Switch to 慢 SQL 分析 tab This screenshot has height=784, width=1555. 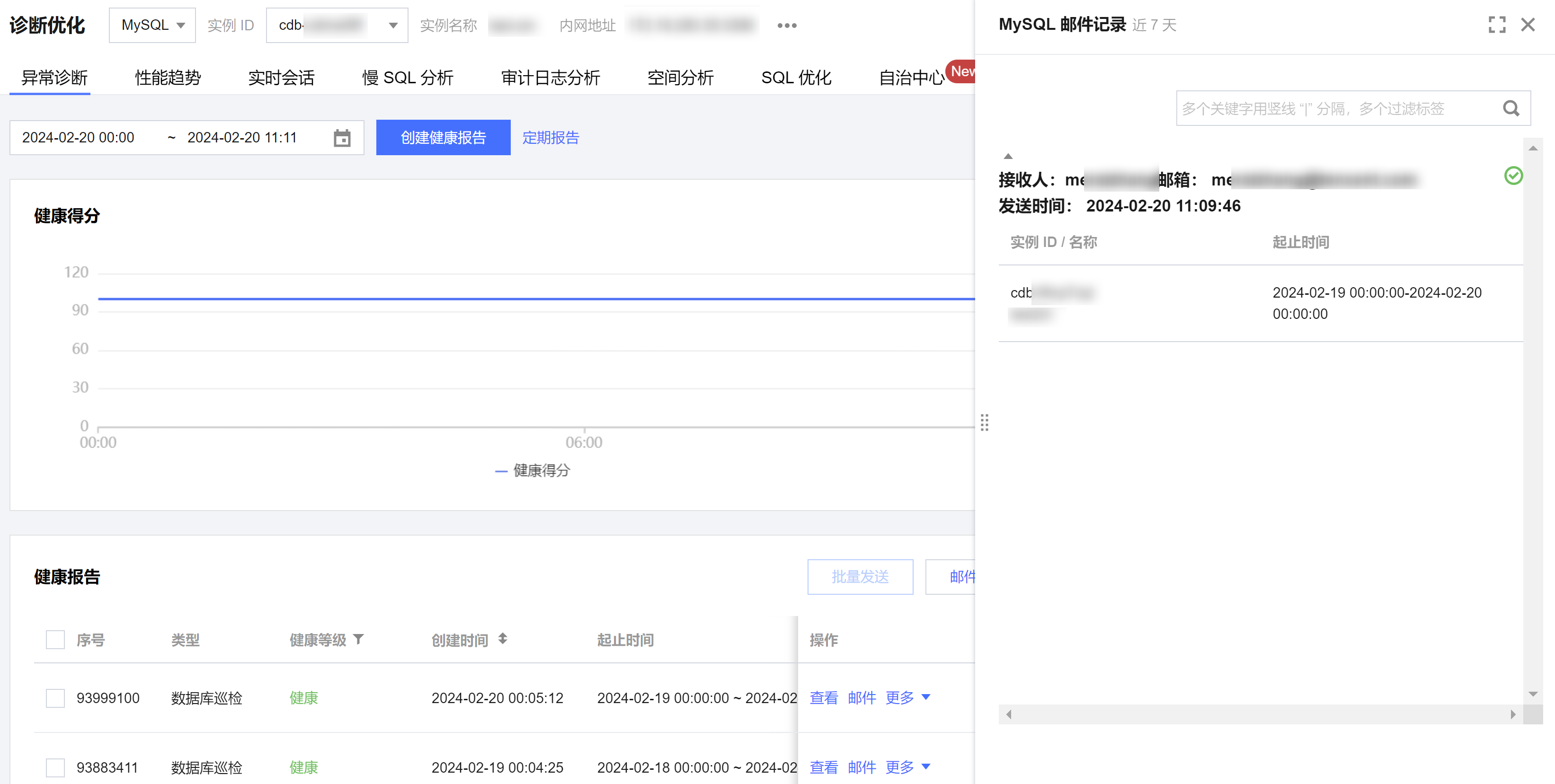[408, 78]
